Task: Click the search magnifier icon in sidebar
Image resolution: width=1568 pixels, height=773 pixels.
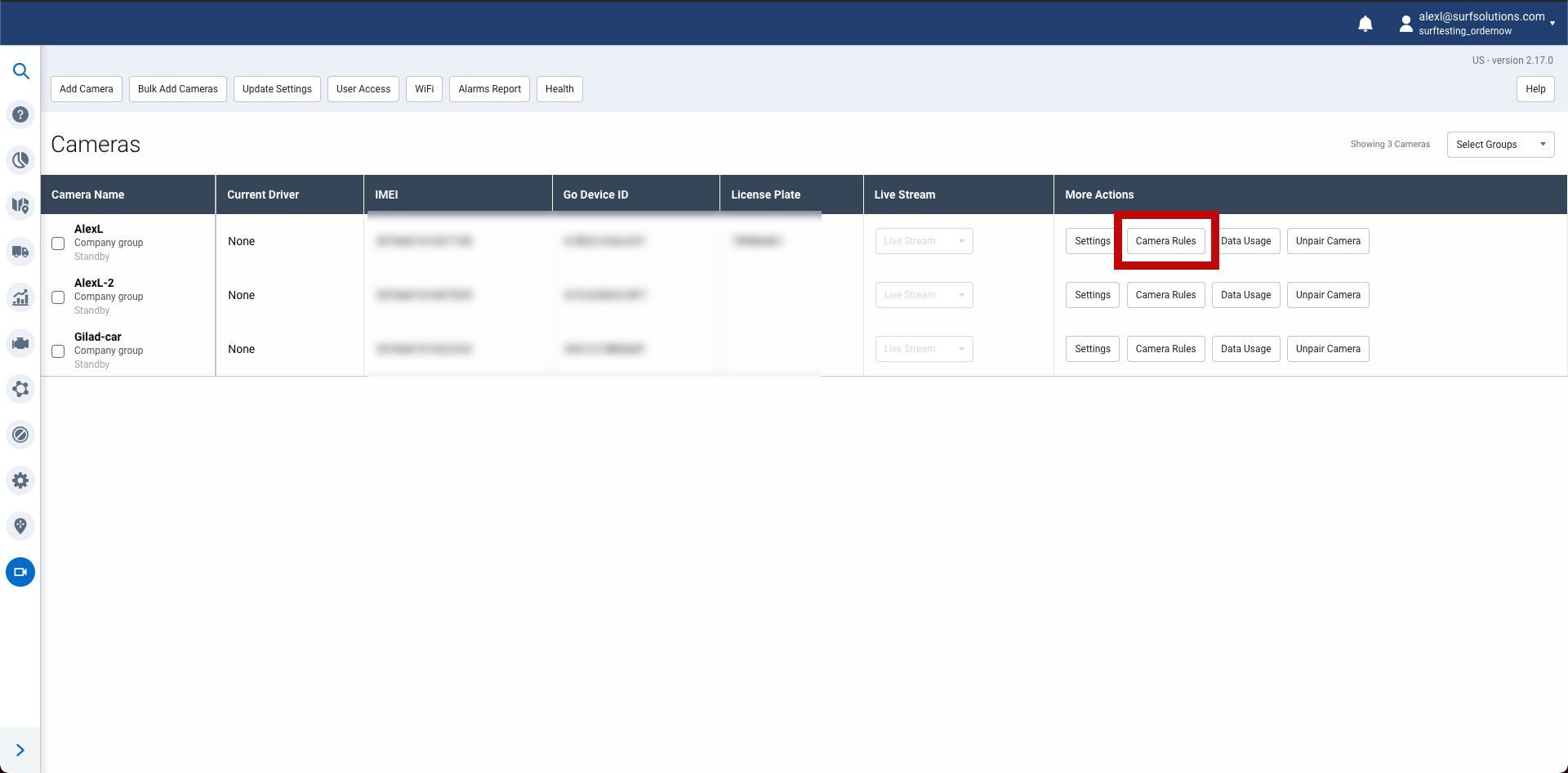Action: [21, 71]
